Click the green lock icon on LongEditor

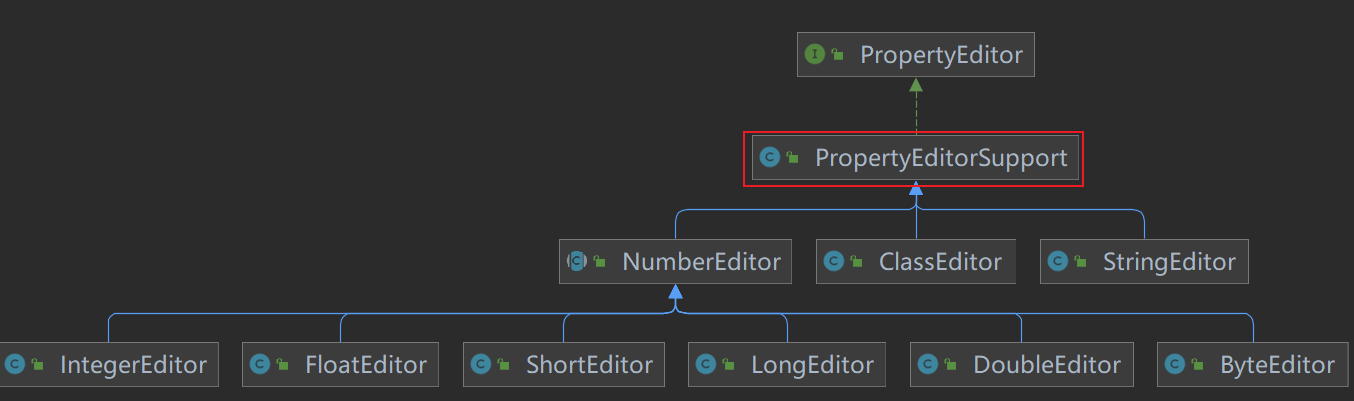point(728,366)
